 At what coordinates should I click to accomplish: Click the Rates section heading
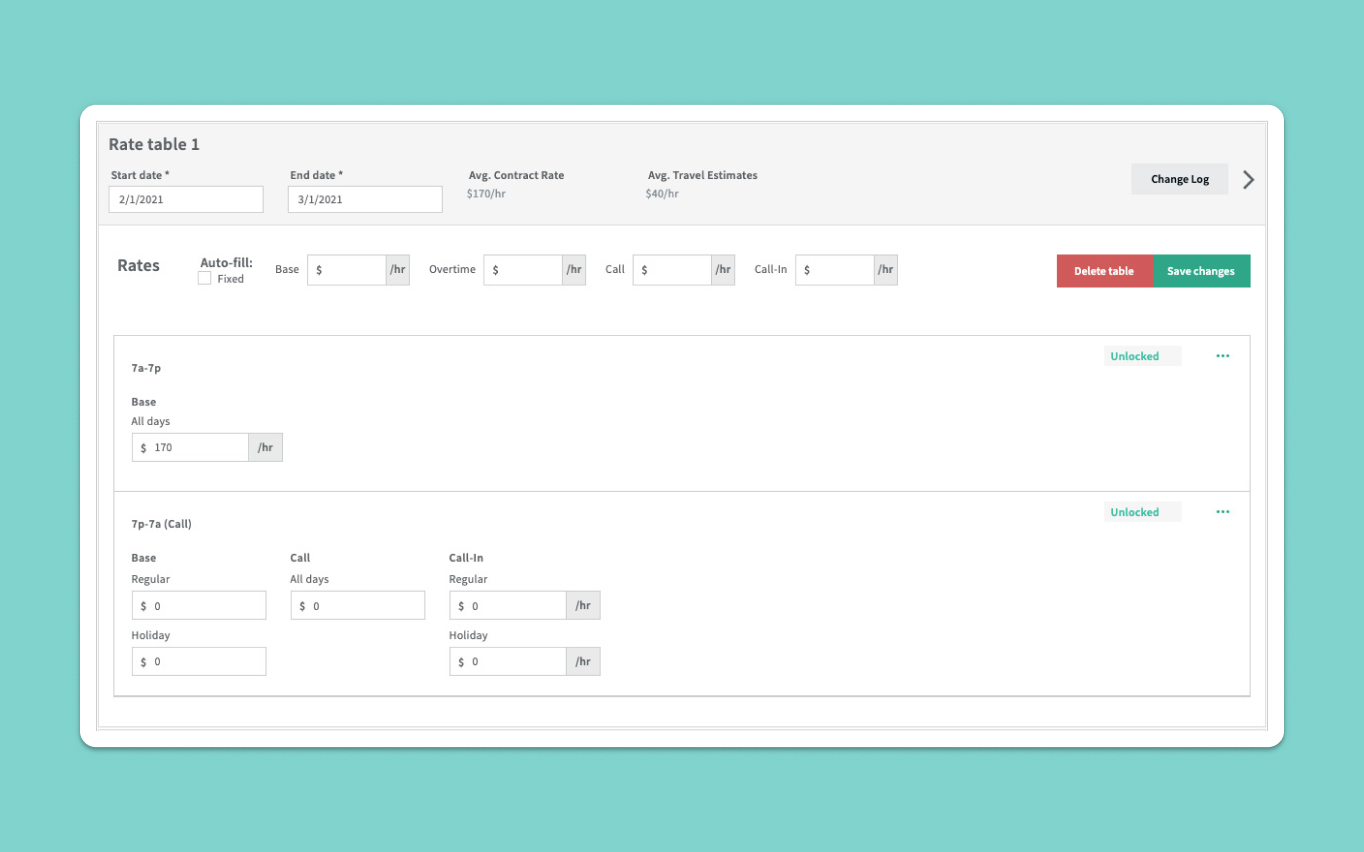pos(138,265)
